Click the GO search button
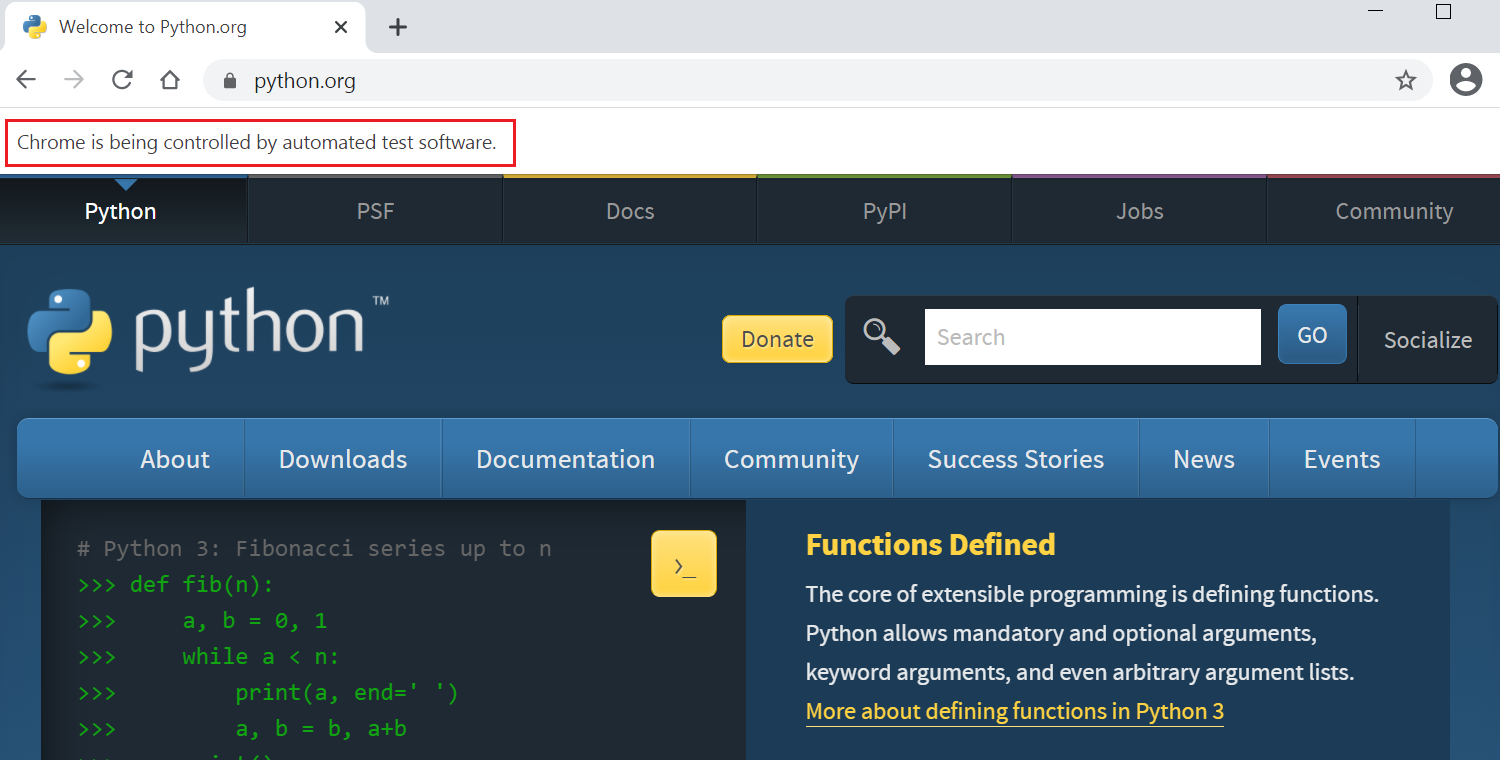1500x760 pixels. 1312,335
